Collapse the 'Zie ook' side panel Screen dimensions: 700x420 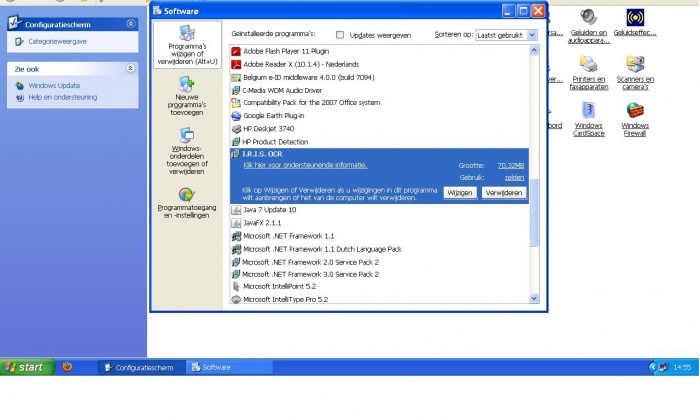130,68
